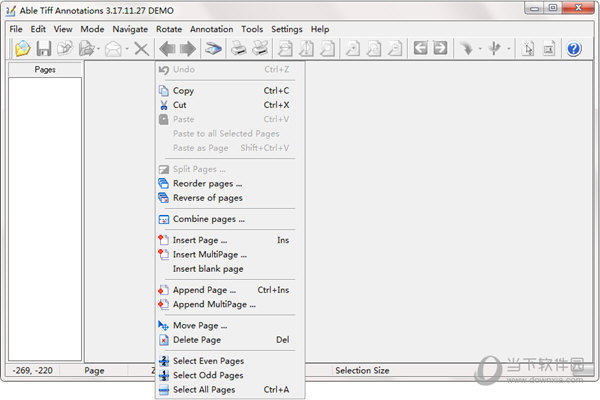Choose Append Page from the menu
600x400 pixels.
pyautogui.click(x=230, y=290)
